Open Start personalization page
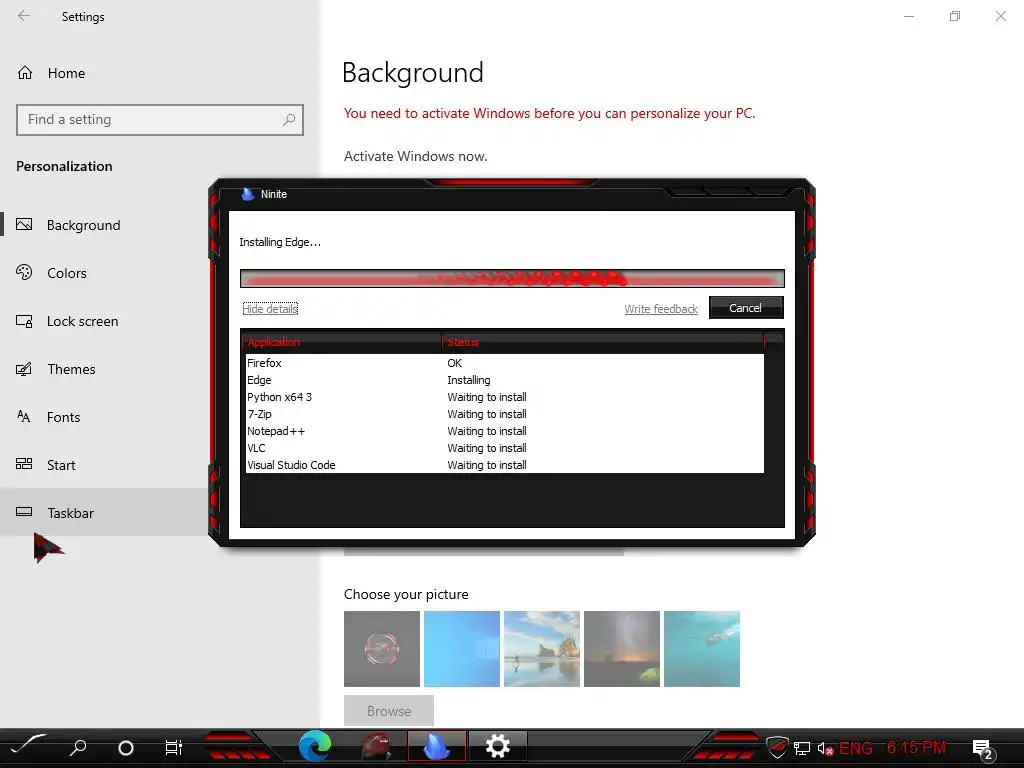 tap(61, 465)
